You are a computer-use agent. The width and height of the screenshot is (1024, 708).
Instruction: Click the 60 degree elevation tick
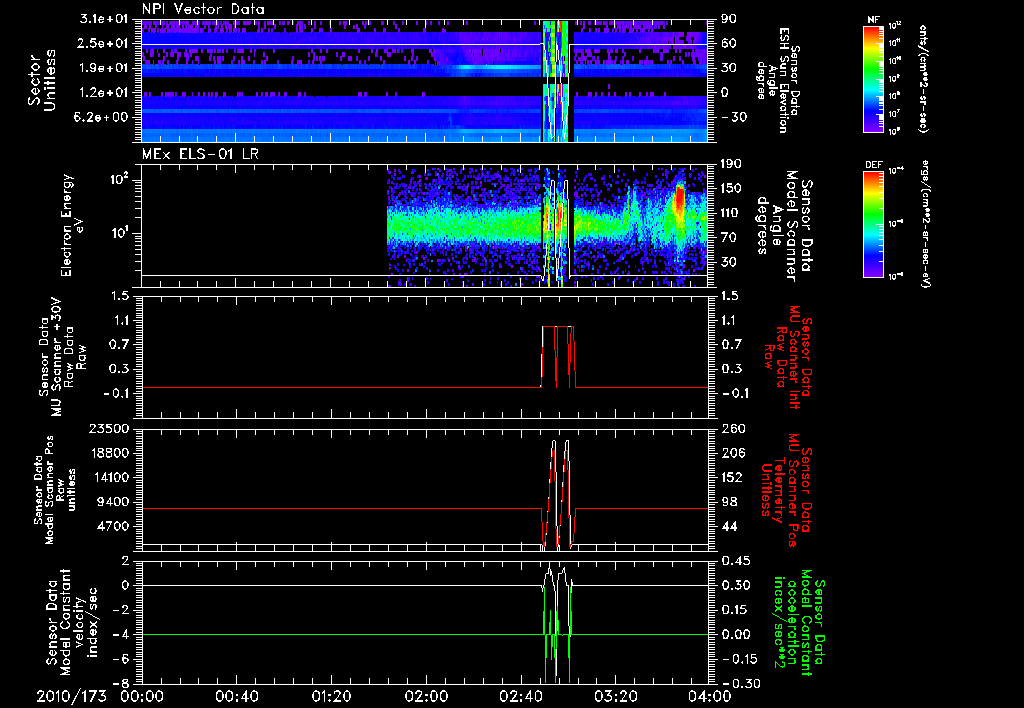tap(728, 43)
